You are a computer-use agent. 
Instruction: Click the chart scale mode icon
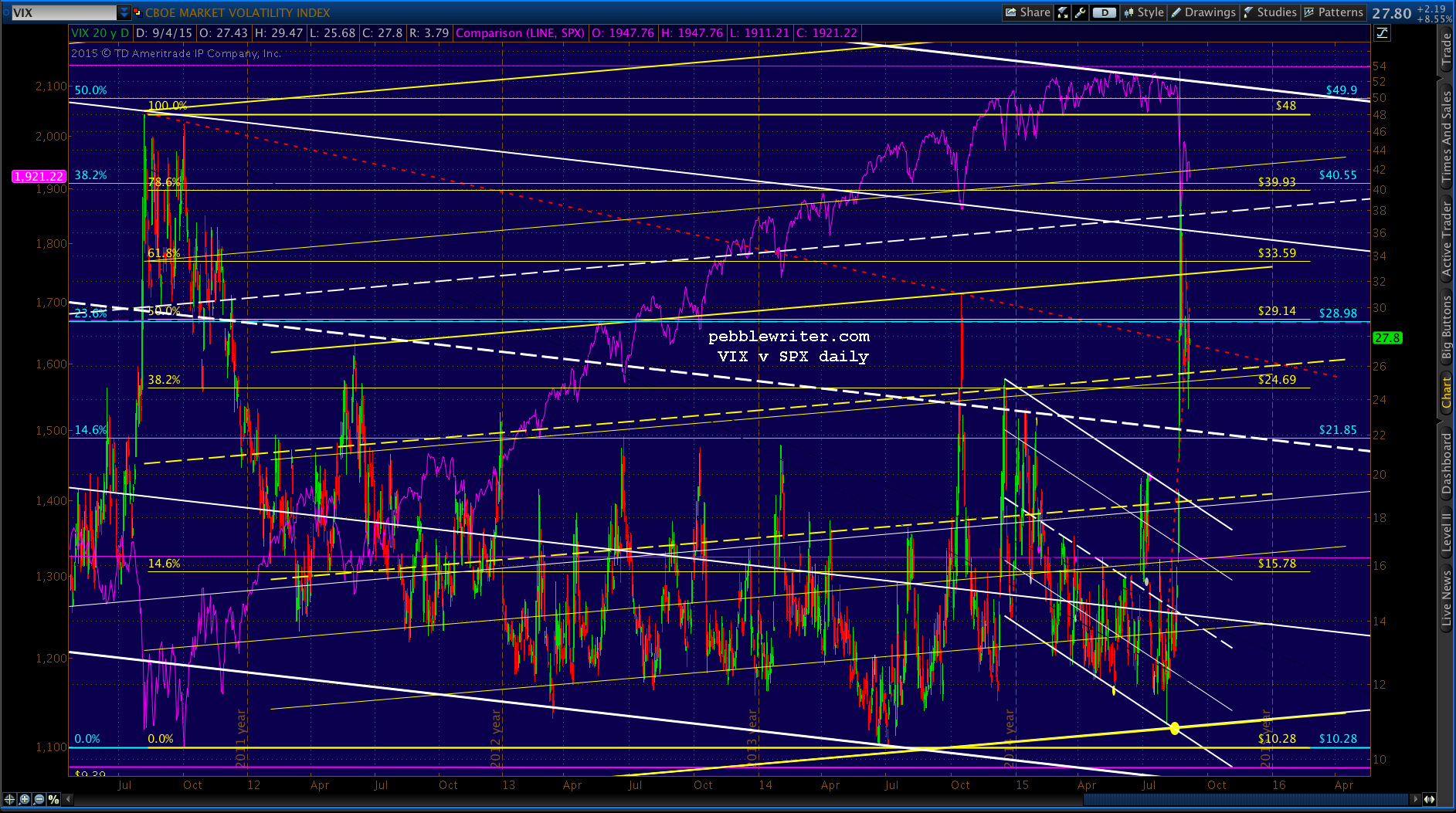coord(1382,33)
